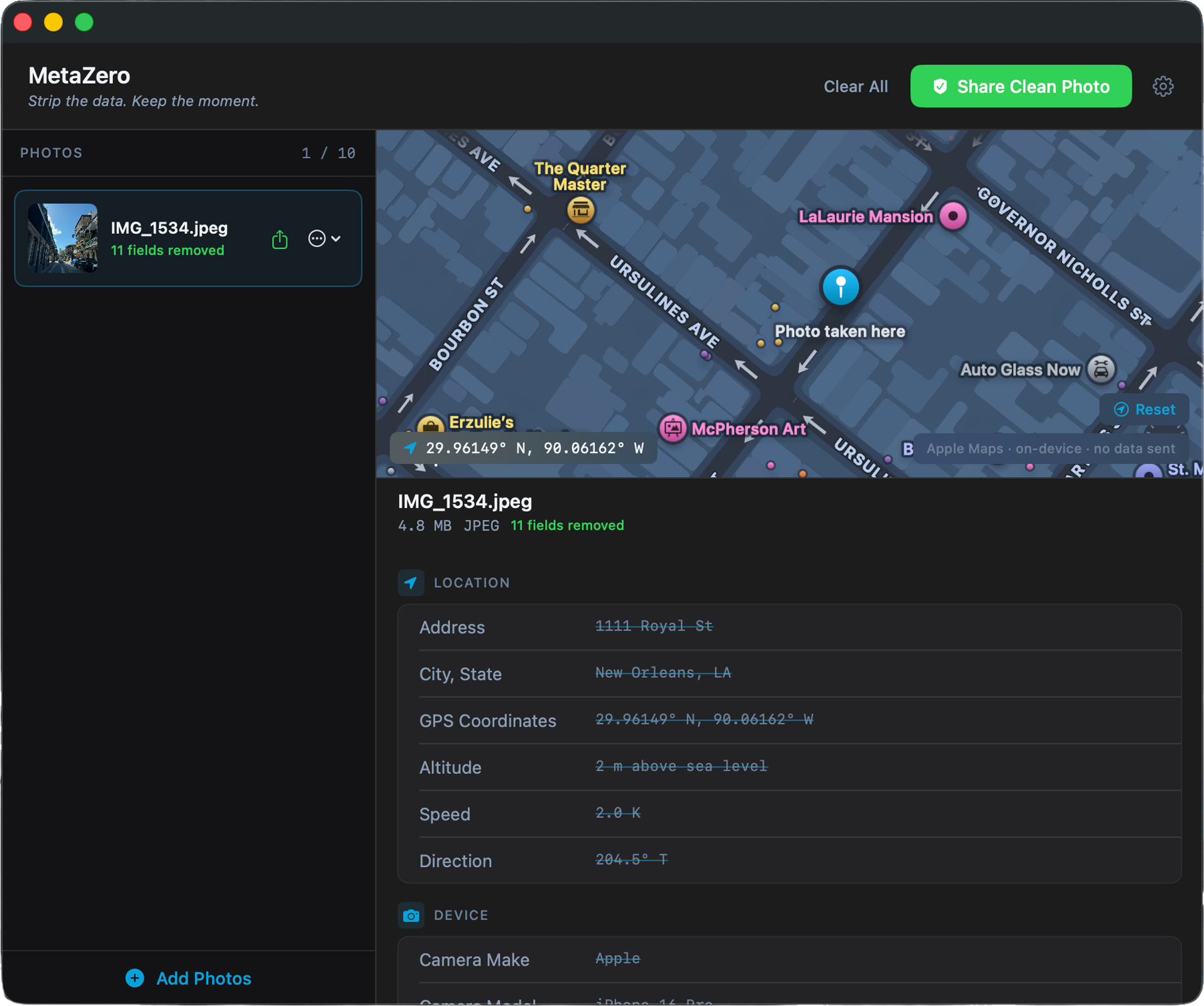1204x1006 pixels.
Task: Click the Altitude field label
Action: pos(450,767)
